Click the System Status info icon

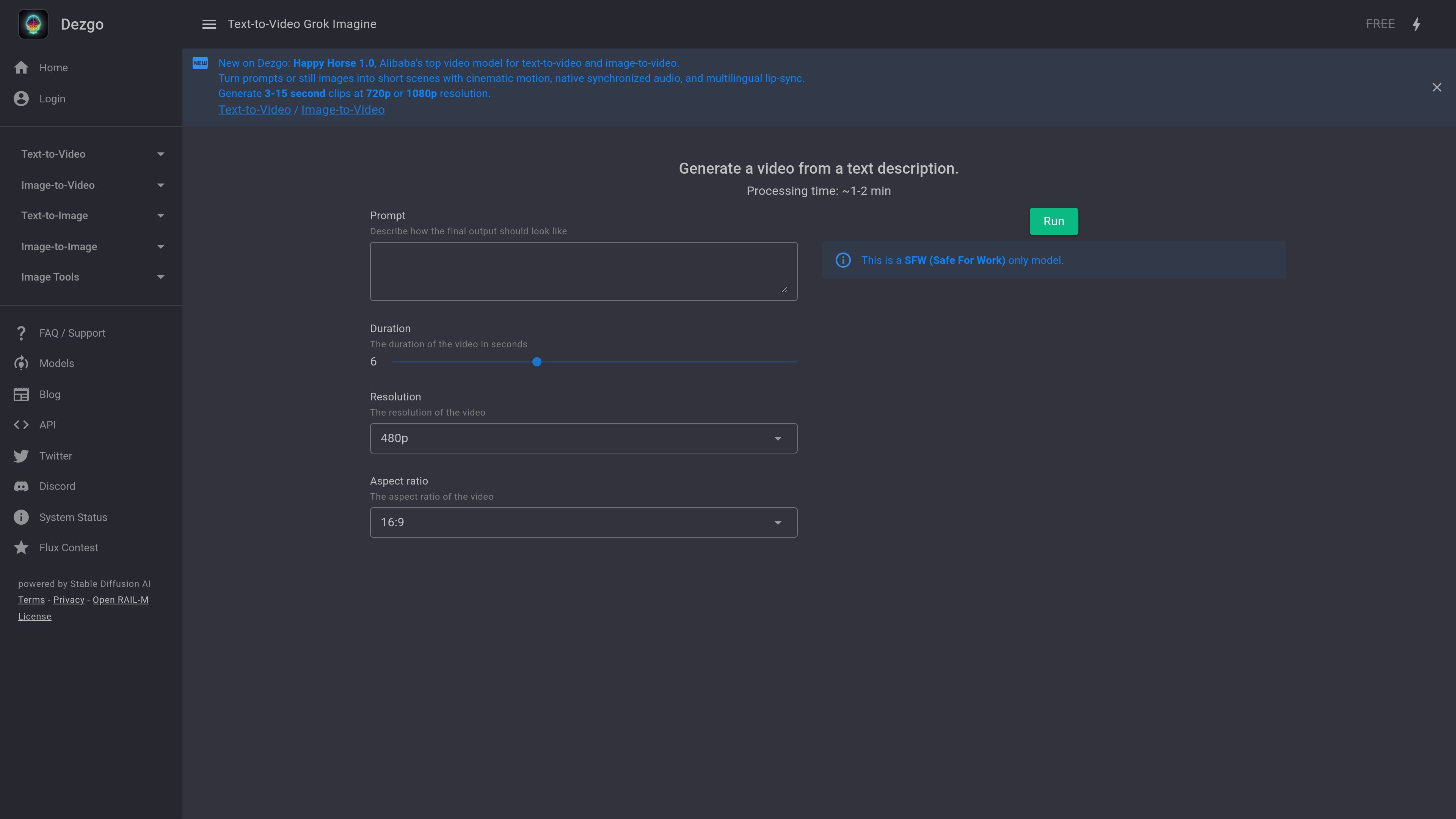[22, 518]
